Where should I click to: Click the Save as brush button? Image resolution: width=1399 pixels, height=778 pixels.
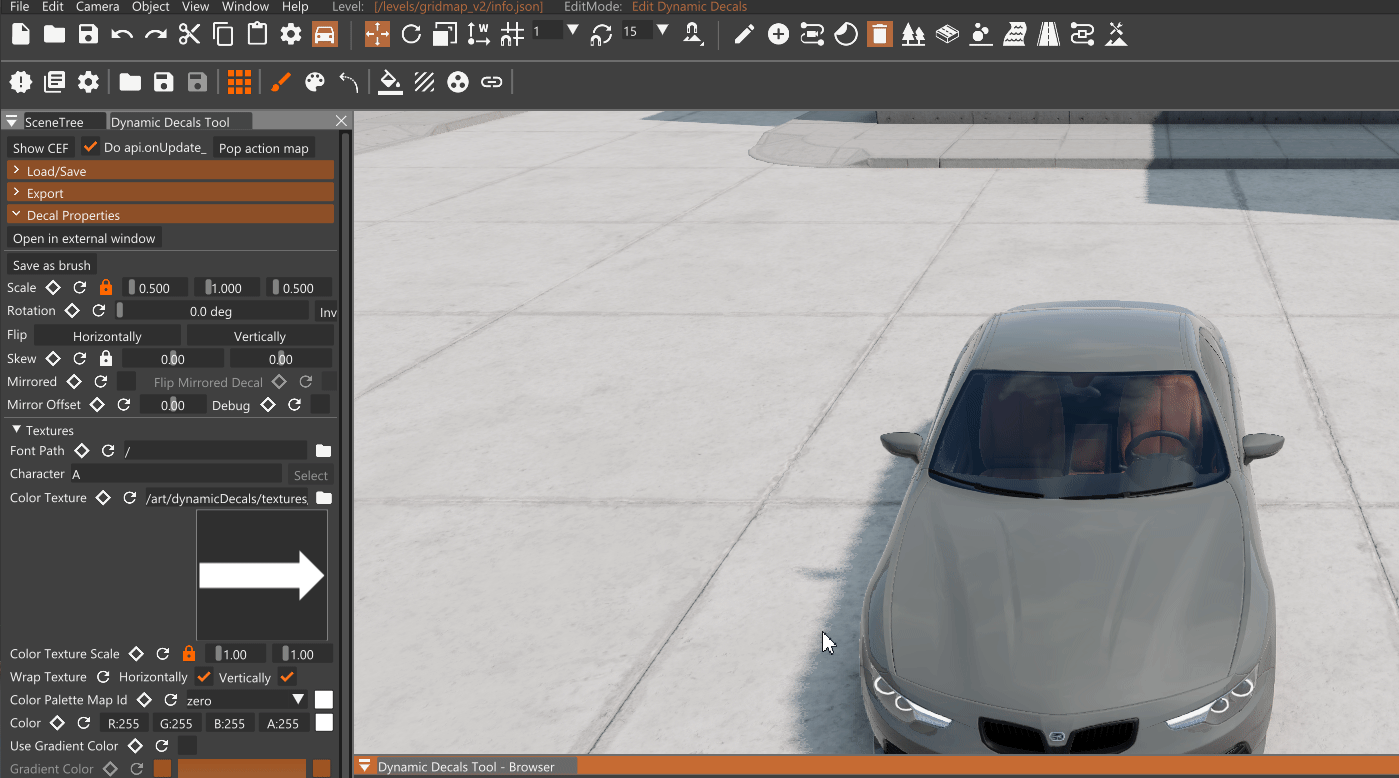click(x=52, y=265)
